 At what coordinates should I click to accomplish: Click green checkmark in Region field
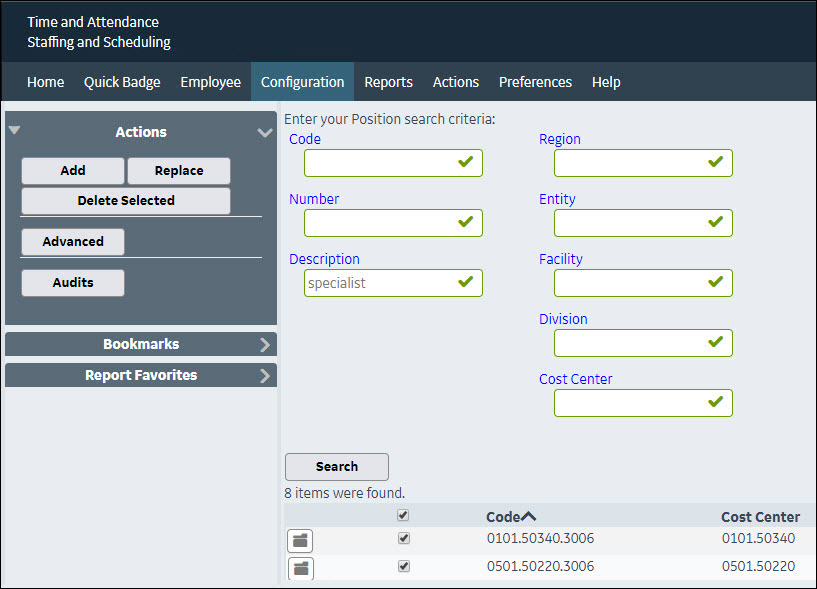point(715,162)
